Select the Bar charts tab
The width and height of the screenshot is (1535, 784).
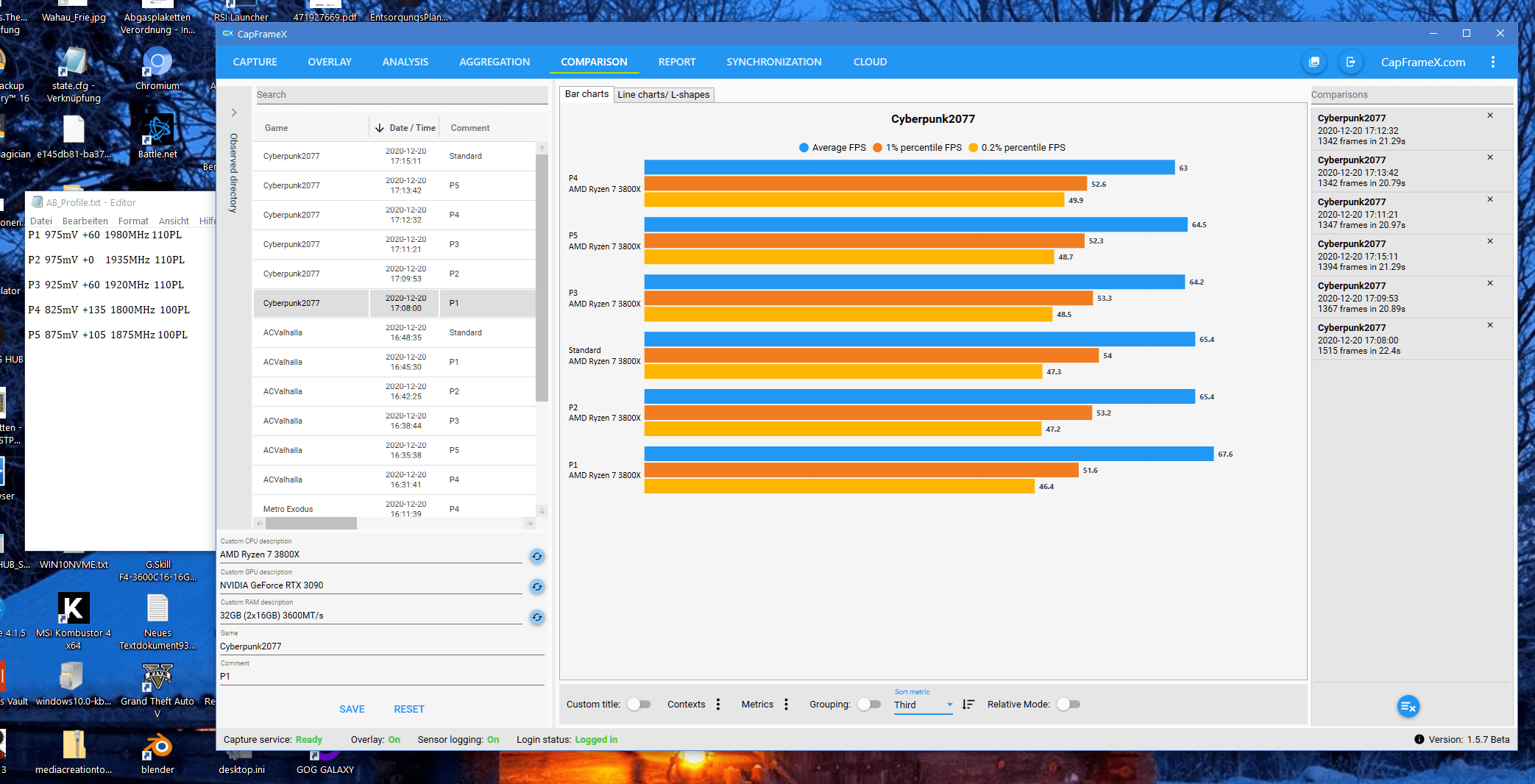point(586,94)
